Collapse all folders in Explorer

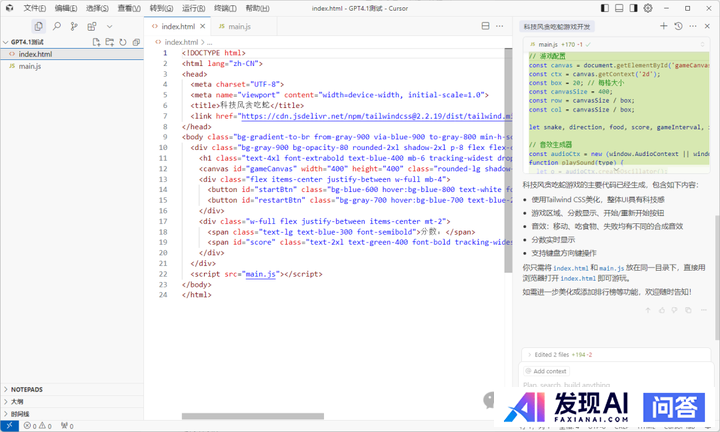(x=136, y=42)
